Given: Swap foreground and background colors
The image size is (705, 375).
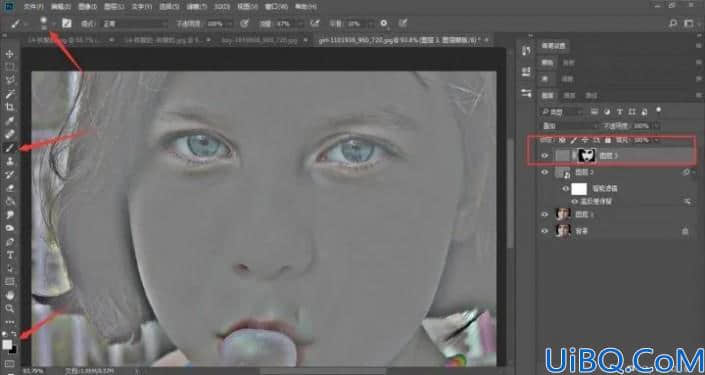Looking at the screenshot, I should tap(14, 335).
